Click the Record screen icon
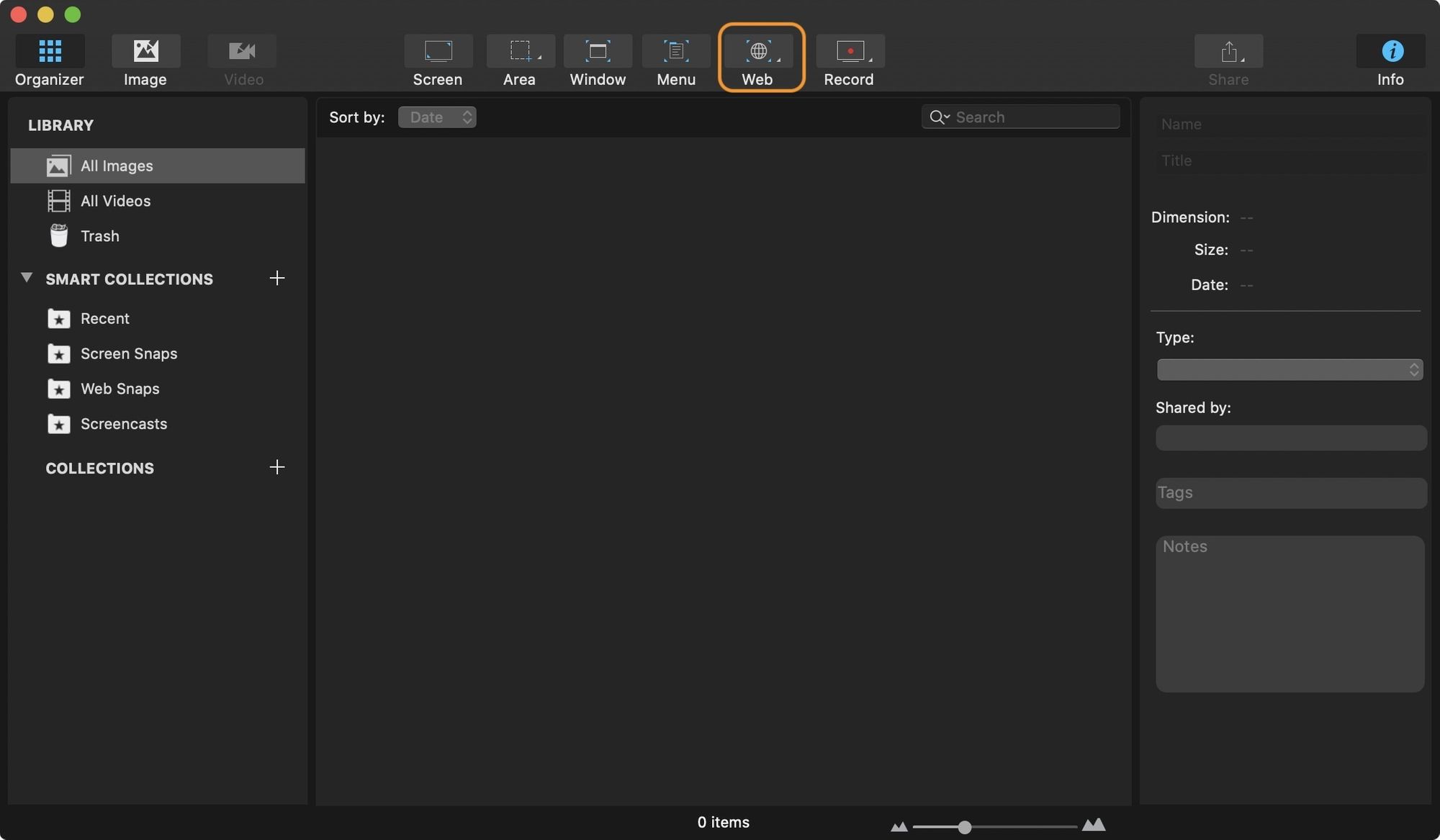 click(850, 51)
